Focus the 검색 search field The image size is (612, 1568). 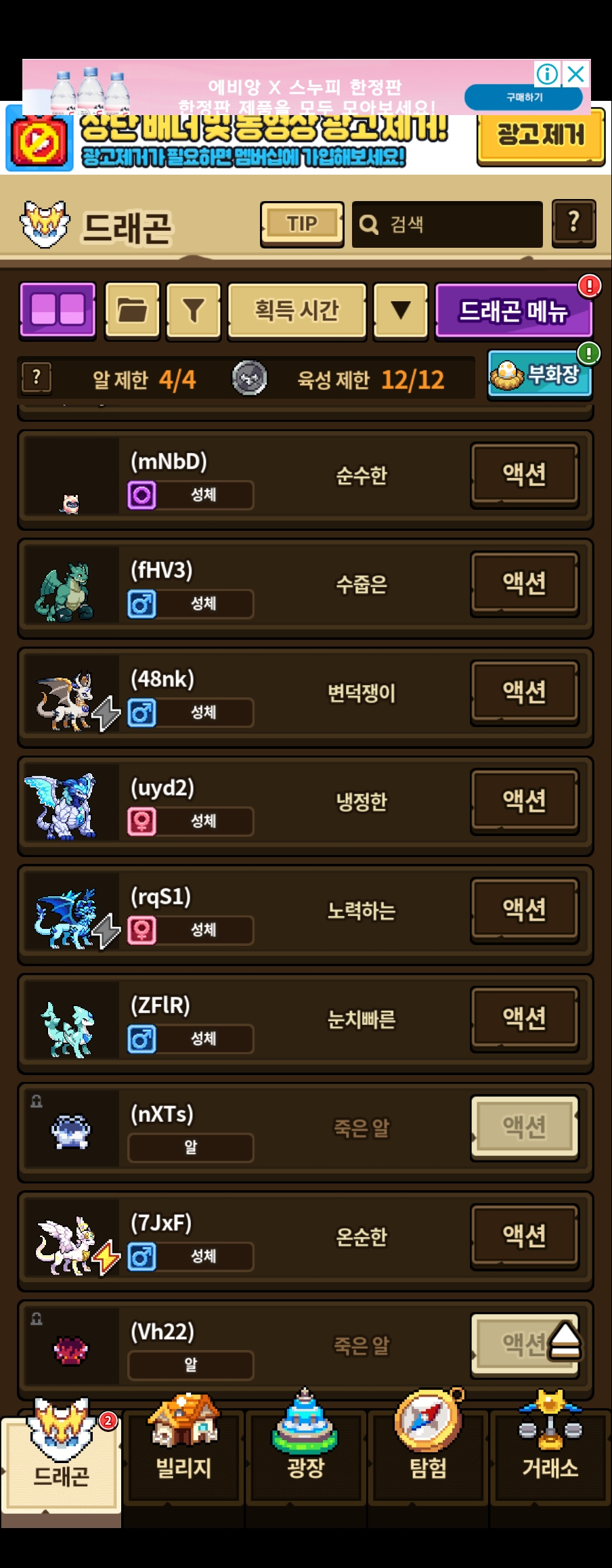pos(447,224)
